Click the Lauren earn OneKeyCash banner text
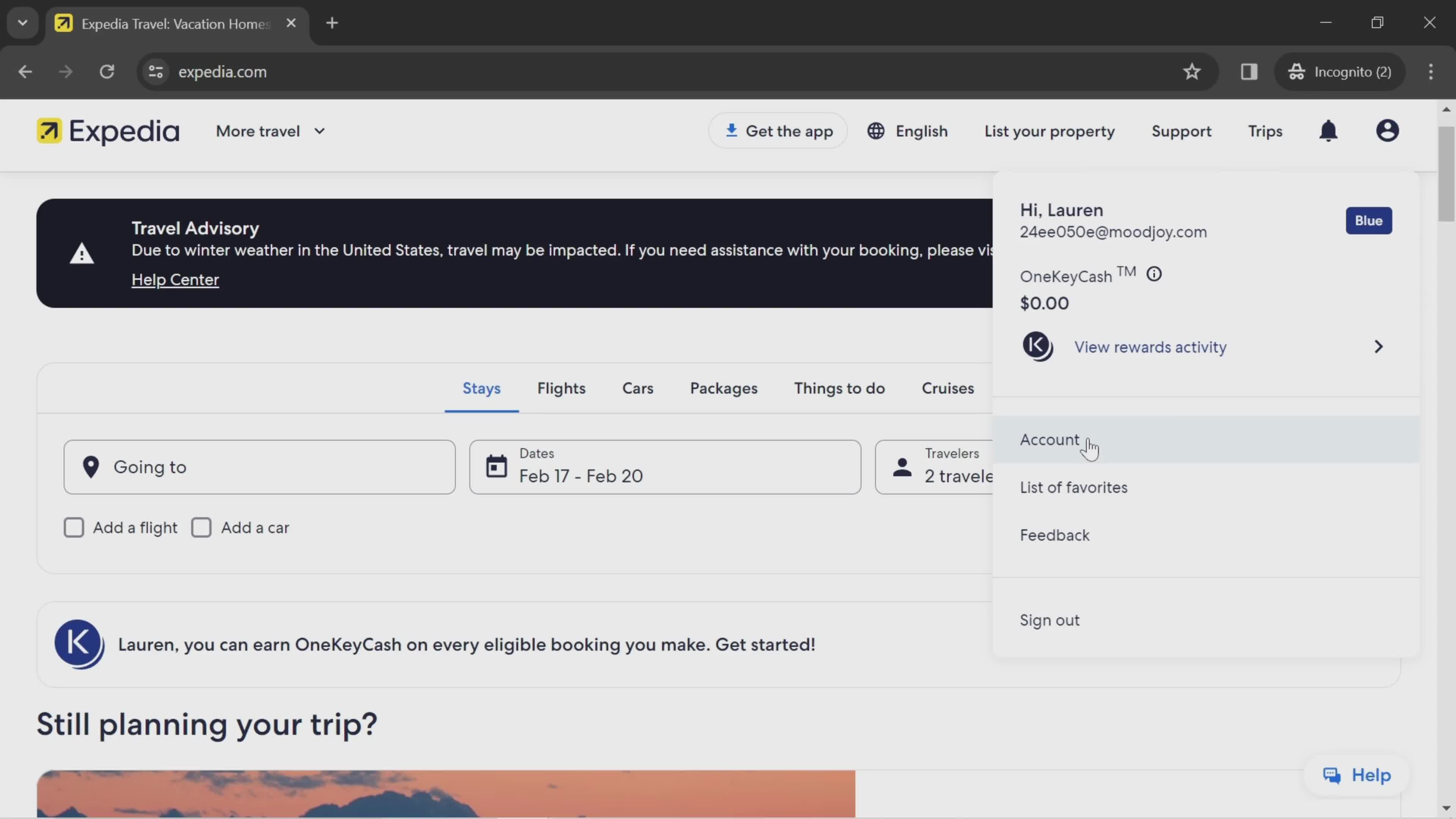Screen dimensions: 1456x819 [x=466, y=644]
